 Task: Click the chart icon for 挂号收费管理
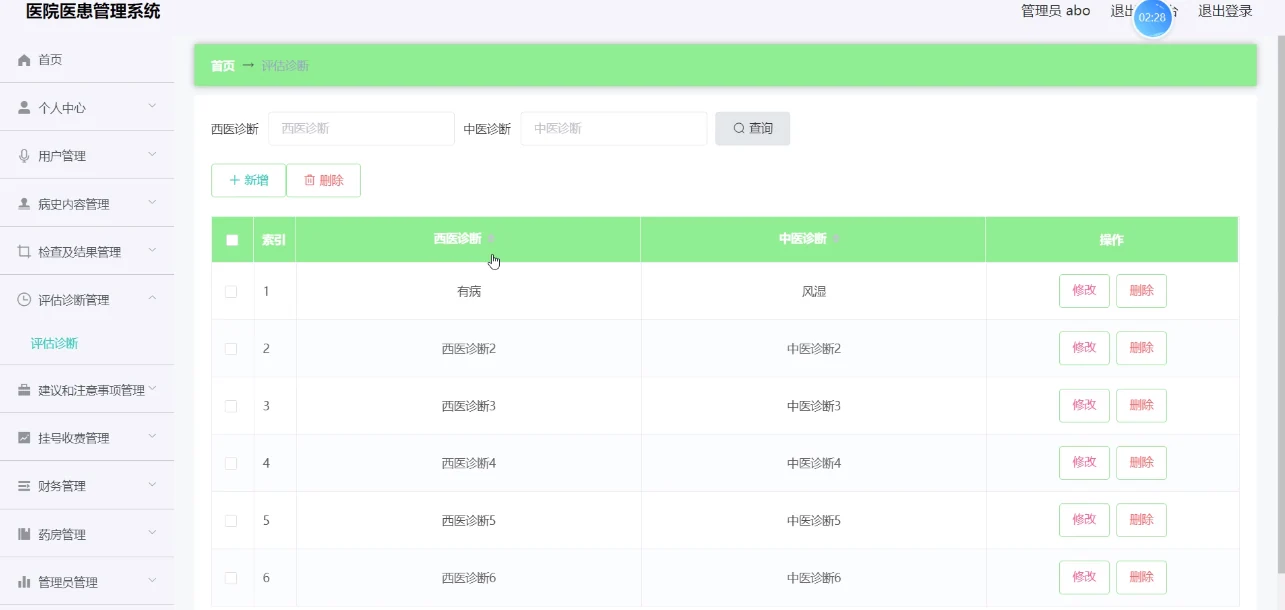pos(25,438)
